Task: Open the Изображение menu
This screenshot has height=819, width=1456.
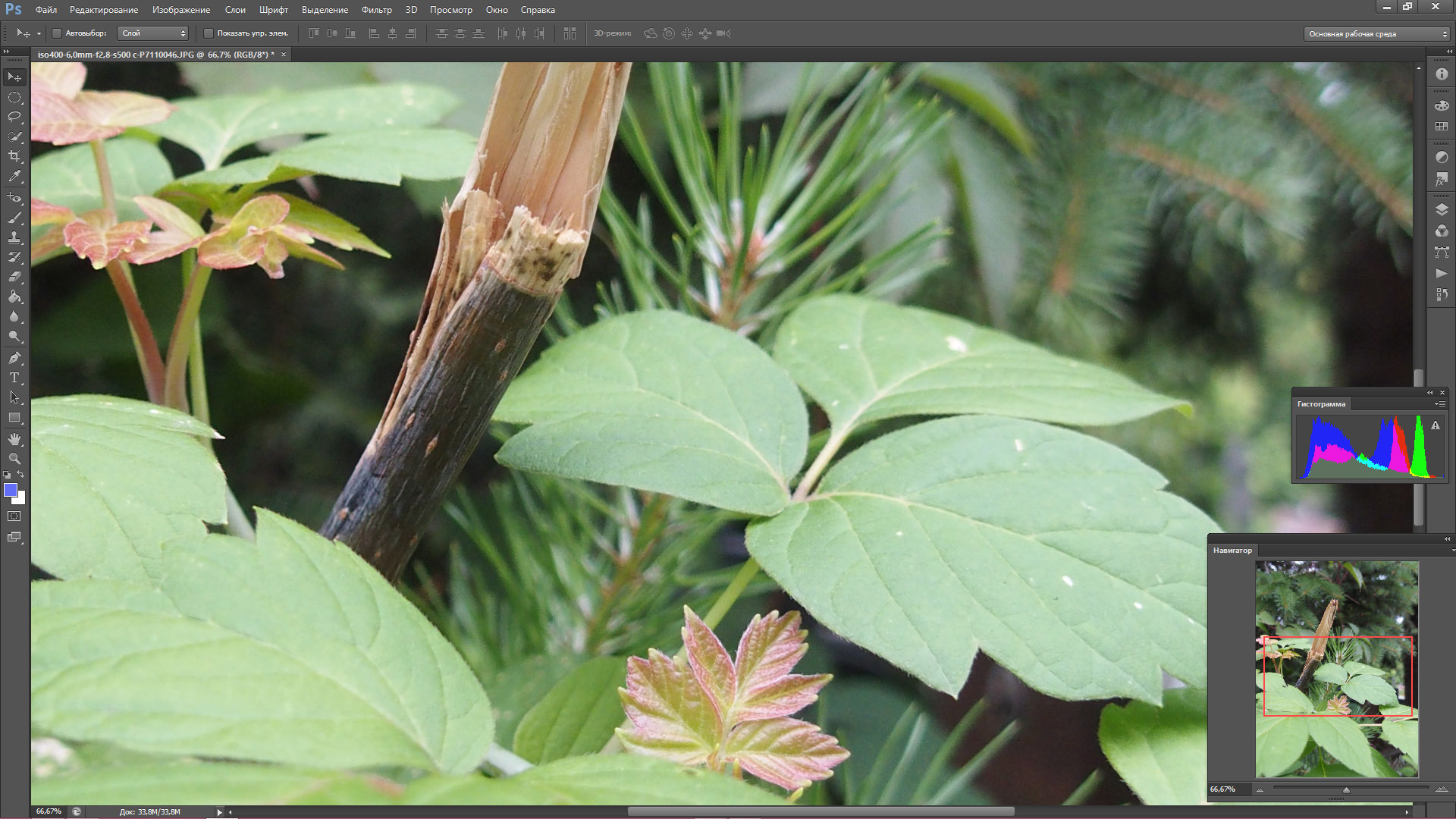Action: click(x=180, y=10)
